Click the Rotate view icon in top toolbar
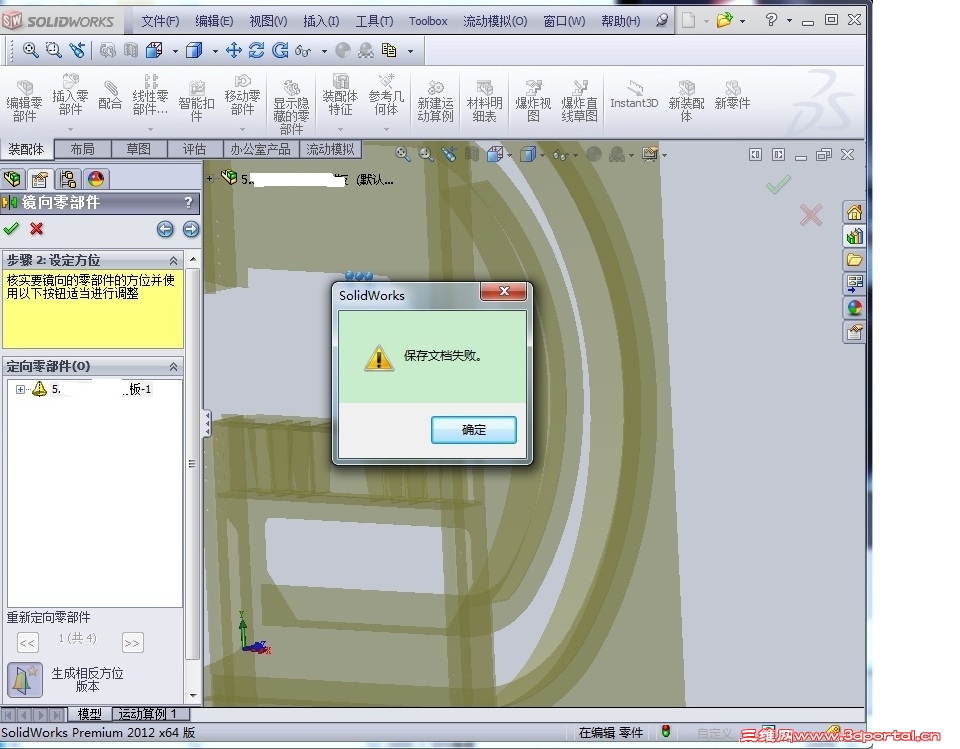 pyautogui.click(x=257, y=50)
